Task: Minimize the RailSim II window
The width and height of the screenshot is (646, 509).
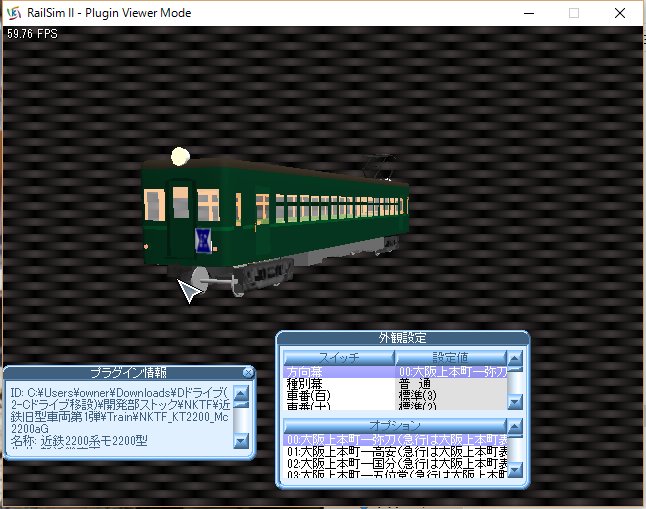Action: (x=529, y=13)
